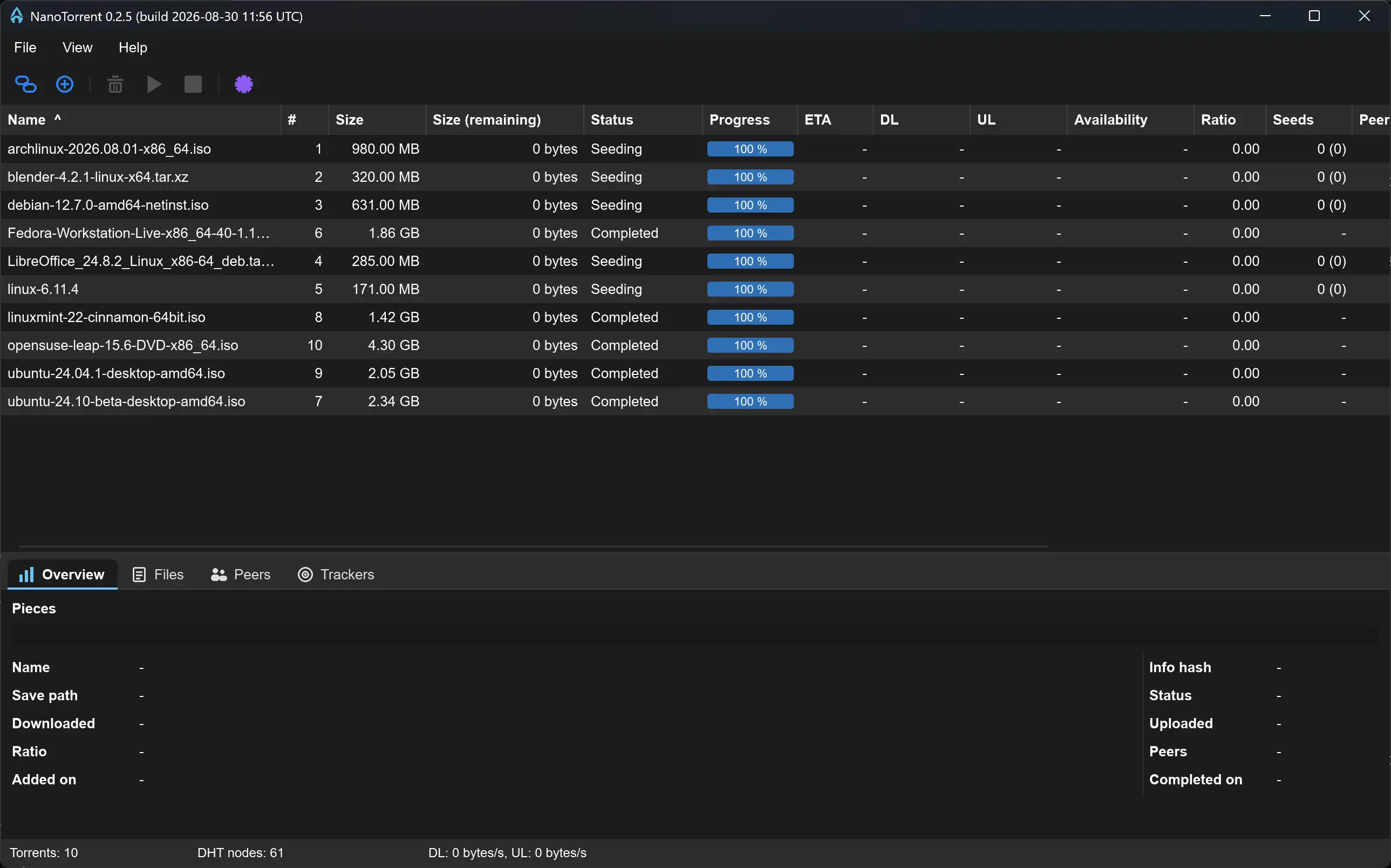Select opensuse-leap-15.6-DVD-x86_64.iso torrent

point(695,346)
